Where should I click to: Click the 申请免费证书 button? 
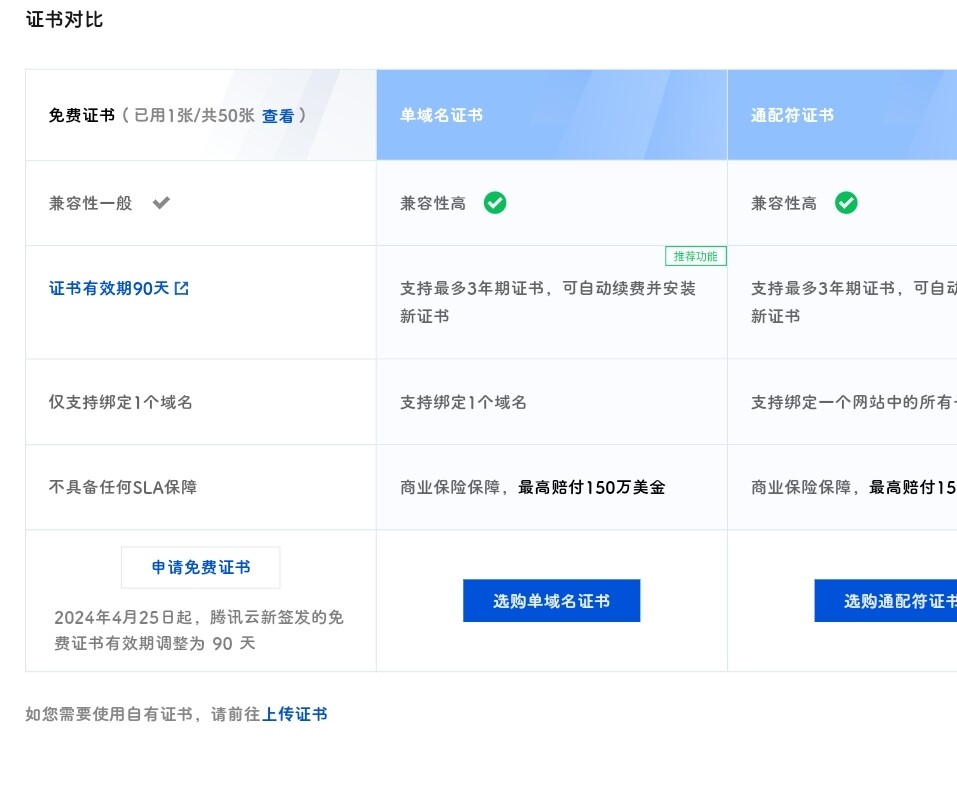click(x=200, y=567)
